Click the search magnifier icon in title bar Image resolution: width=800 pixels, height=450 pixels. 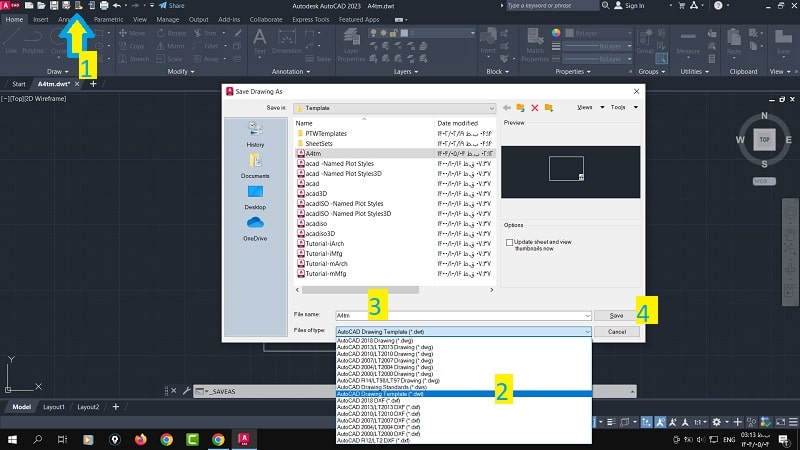(606, 6)
